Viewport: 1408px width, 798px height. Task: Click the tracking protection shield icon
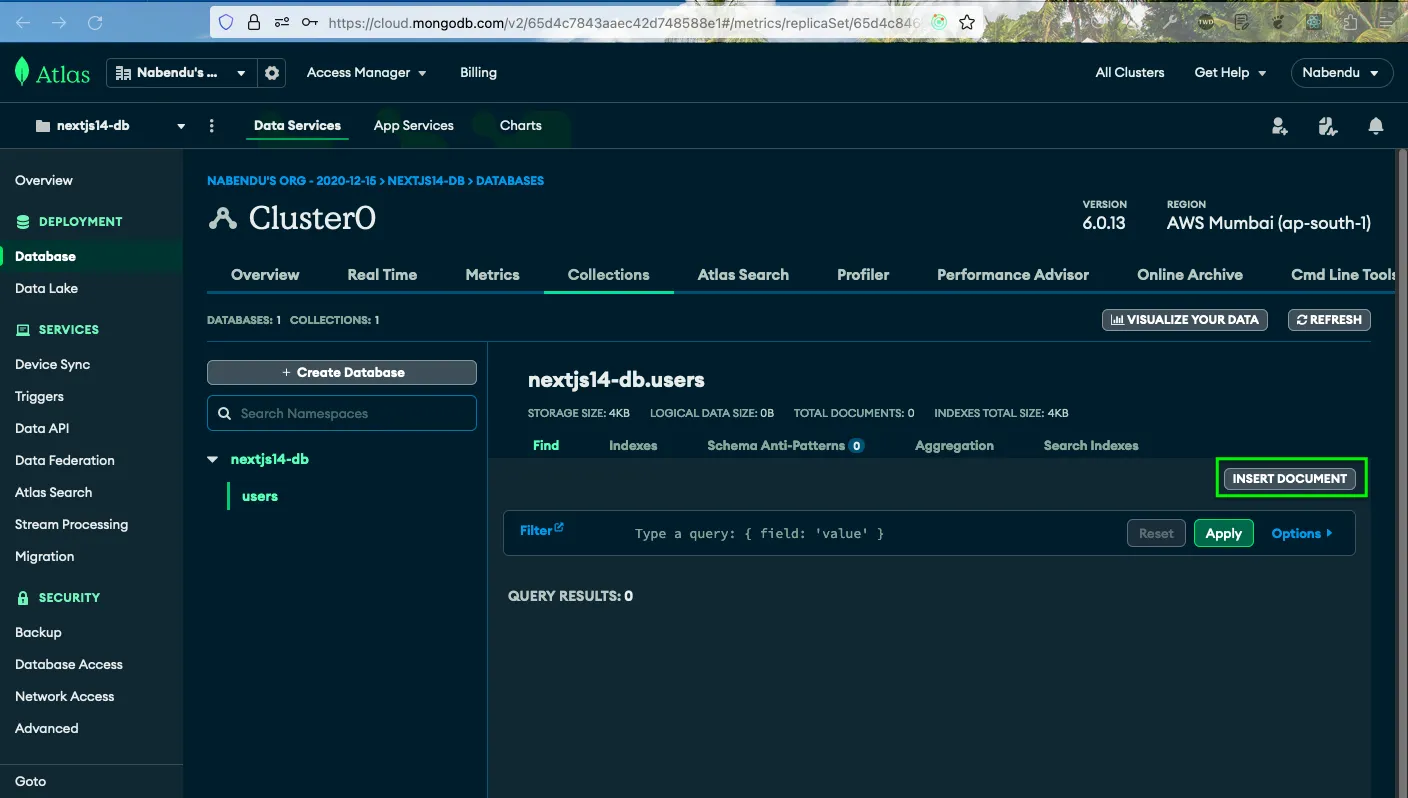tap(226, 22)
